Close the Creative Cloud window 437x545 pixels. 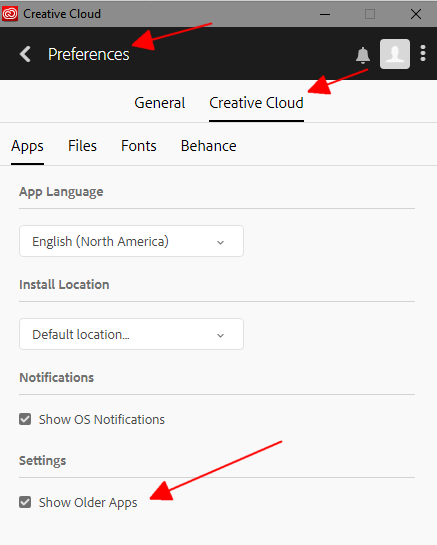pyautogui.click(x=416, y=14)
